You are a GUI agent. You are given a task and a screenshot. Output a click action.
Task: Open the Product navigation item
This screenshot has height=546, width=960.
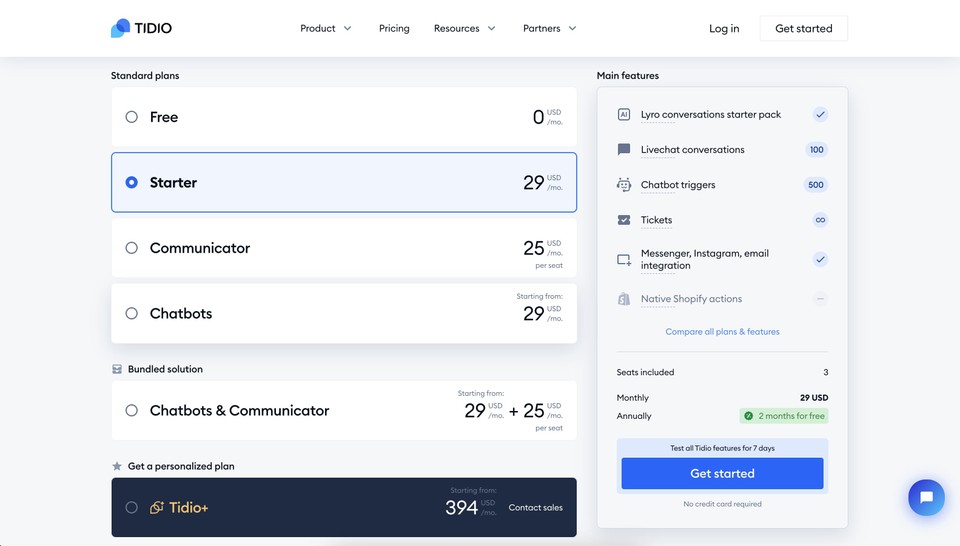(318, 28)
